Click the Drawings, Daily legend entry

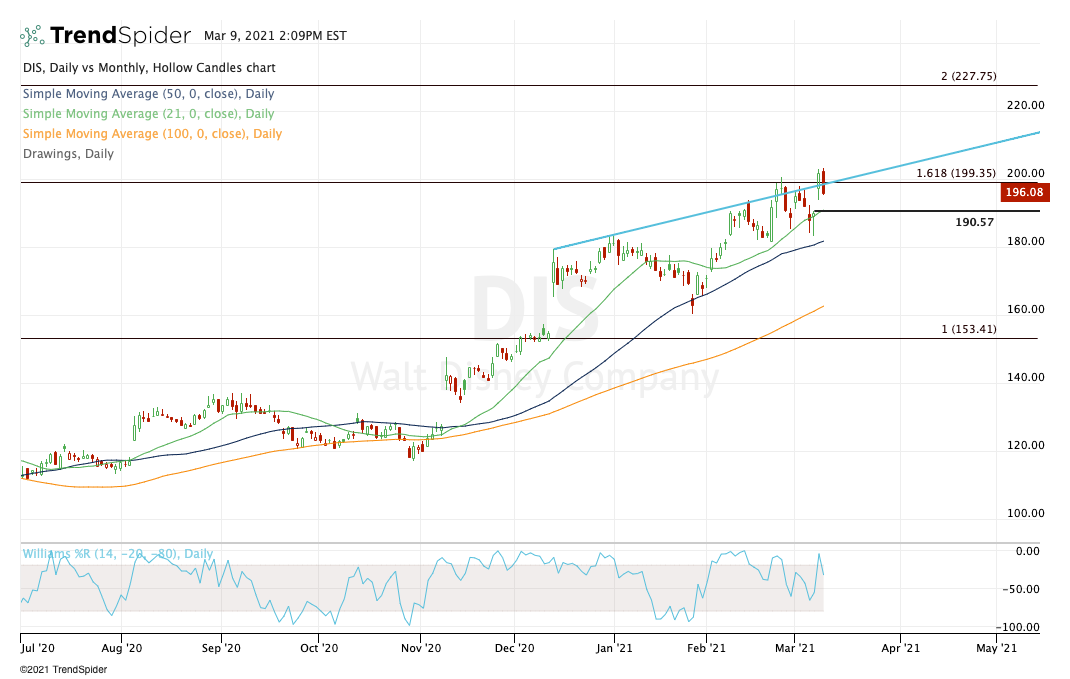tap(67, 154)
